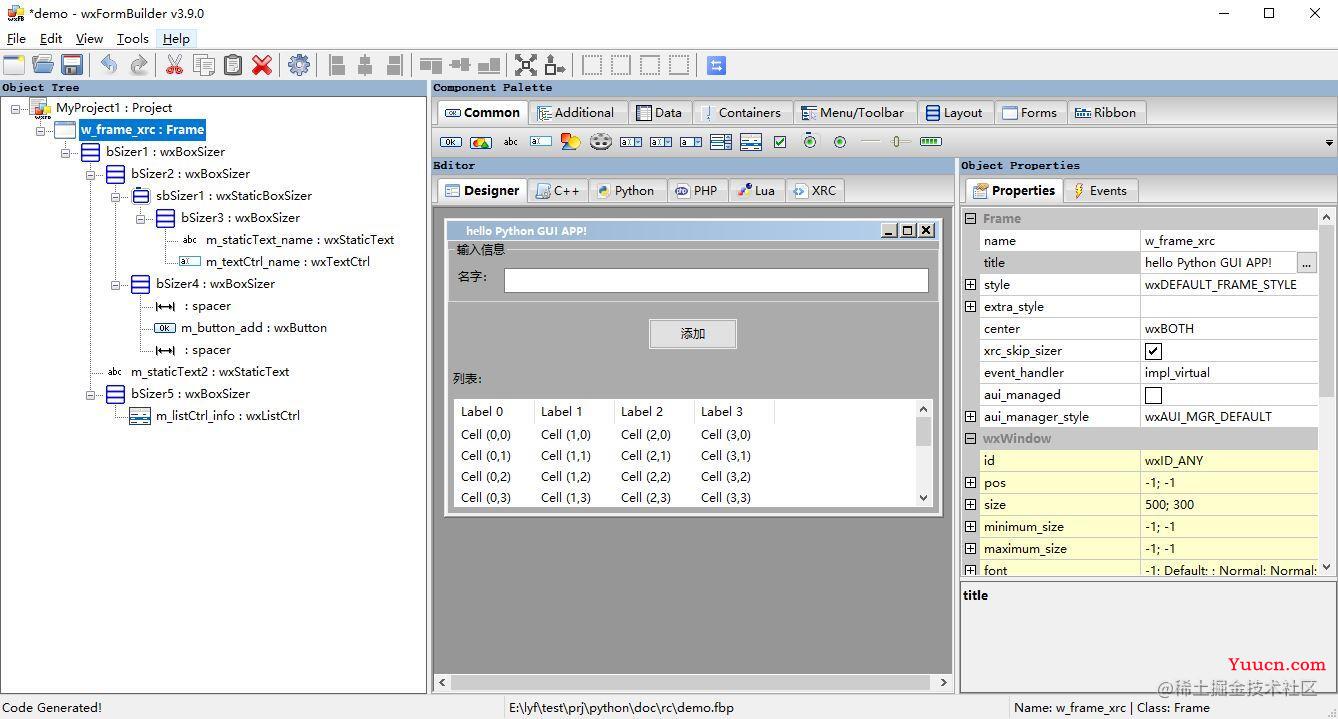Image resolution: width=1338 pixels, height=719 pixels.
Task: Add a wxGauge from the palette
Action: [x=931, y=142]
